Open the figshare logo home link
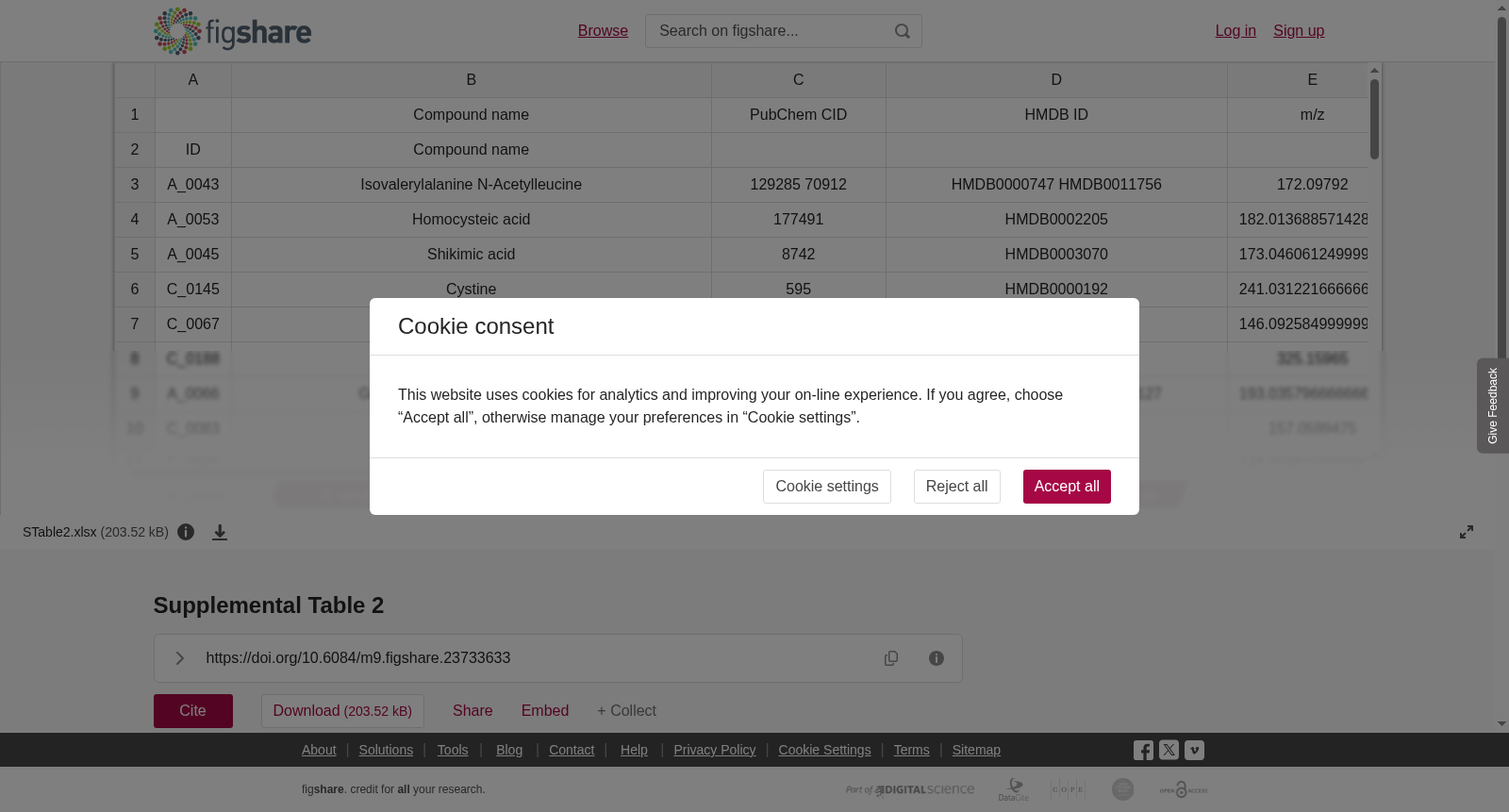The height and width of the screenshot is (812, 1509). [x=232, y=31]
